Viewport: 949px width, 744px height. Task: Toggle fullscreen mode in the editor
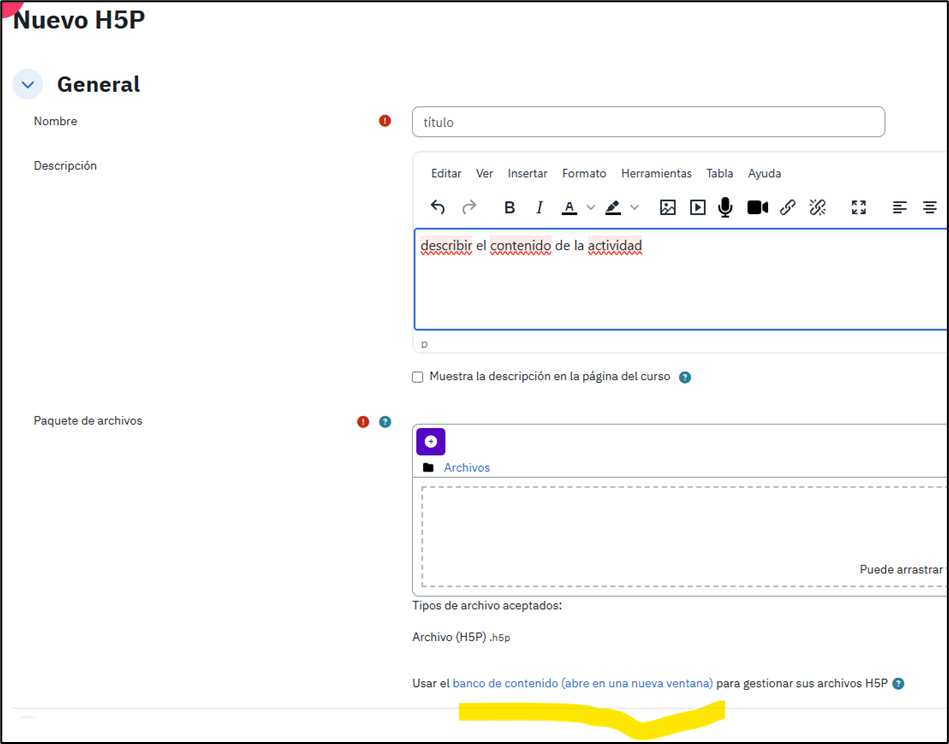click(858, 207)
